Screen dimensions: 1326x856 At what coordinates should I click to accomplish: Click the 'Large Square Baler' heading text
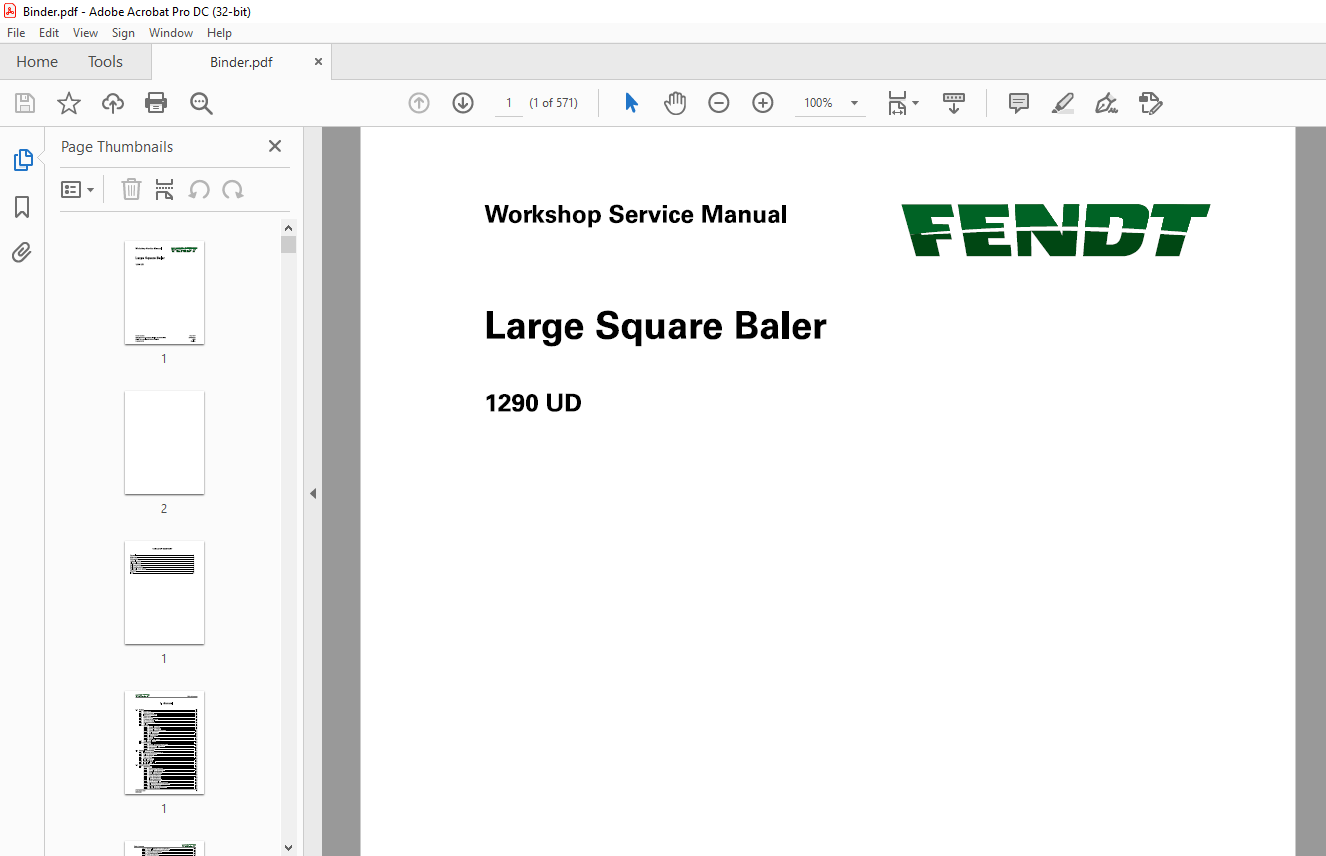point(656,327)
